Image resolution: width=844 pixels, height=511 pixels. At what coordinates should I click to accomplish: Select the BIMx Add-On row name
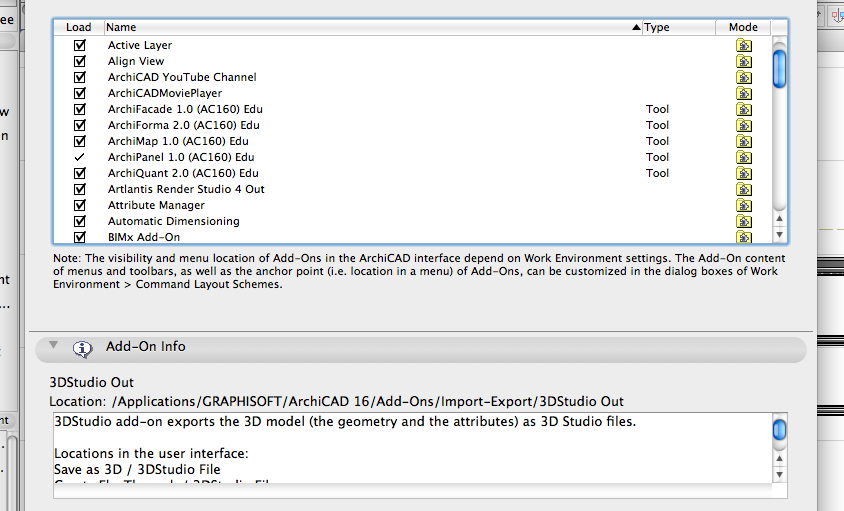click(144, 237)
